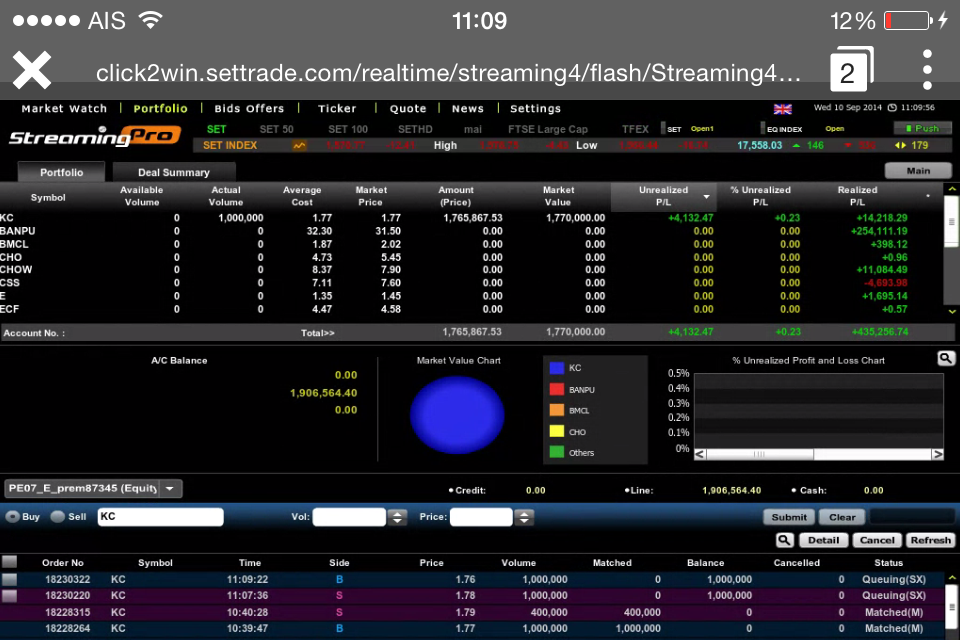Select the FTSE Large Cap tab
The image size is (960, 640).
pos(547,129)
